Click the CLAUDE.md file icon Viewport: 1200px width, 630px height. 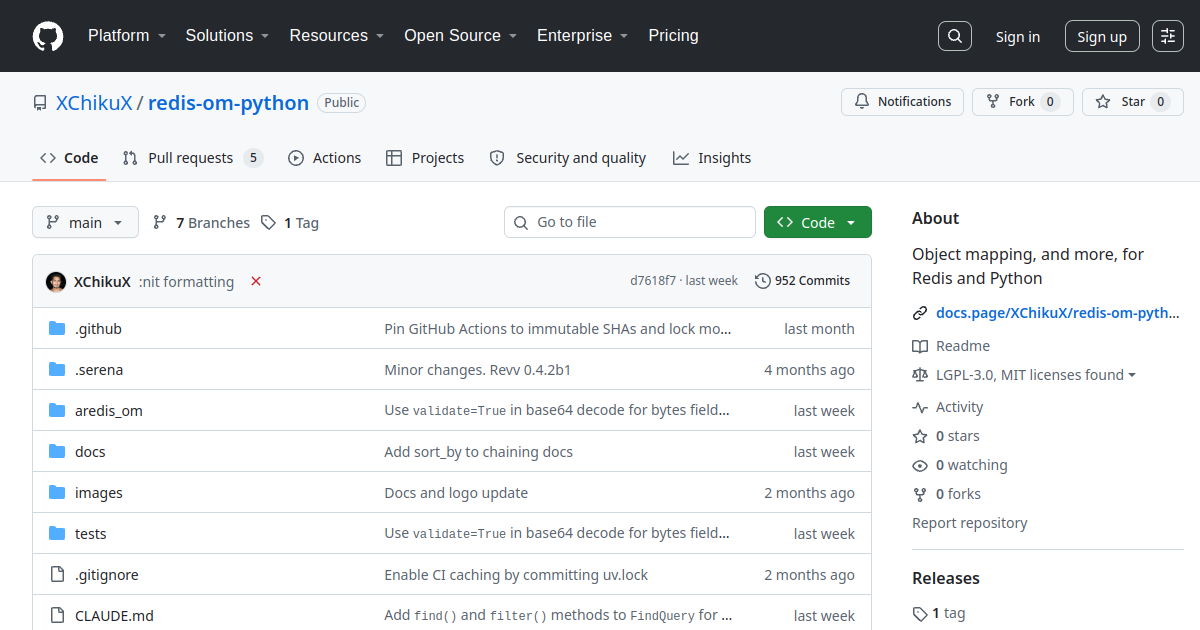(x=57, y=616)
